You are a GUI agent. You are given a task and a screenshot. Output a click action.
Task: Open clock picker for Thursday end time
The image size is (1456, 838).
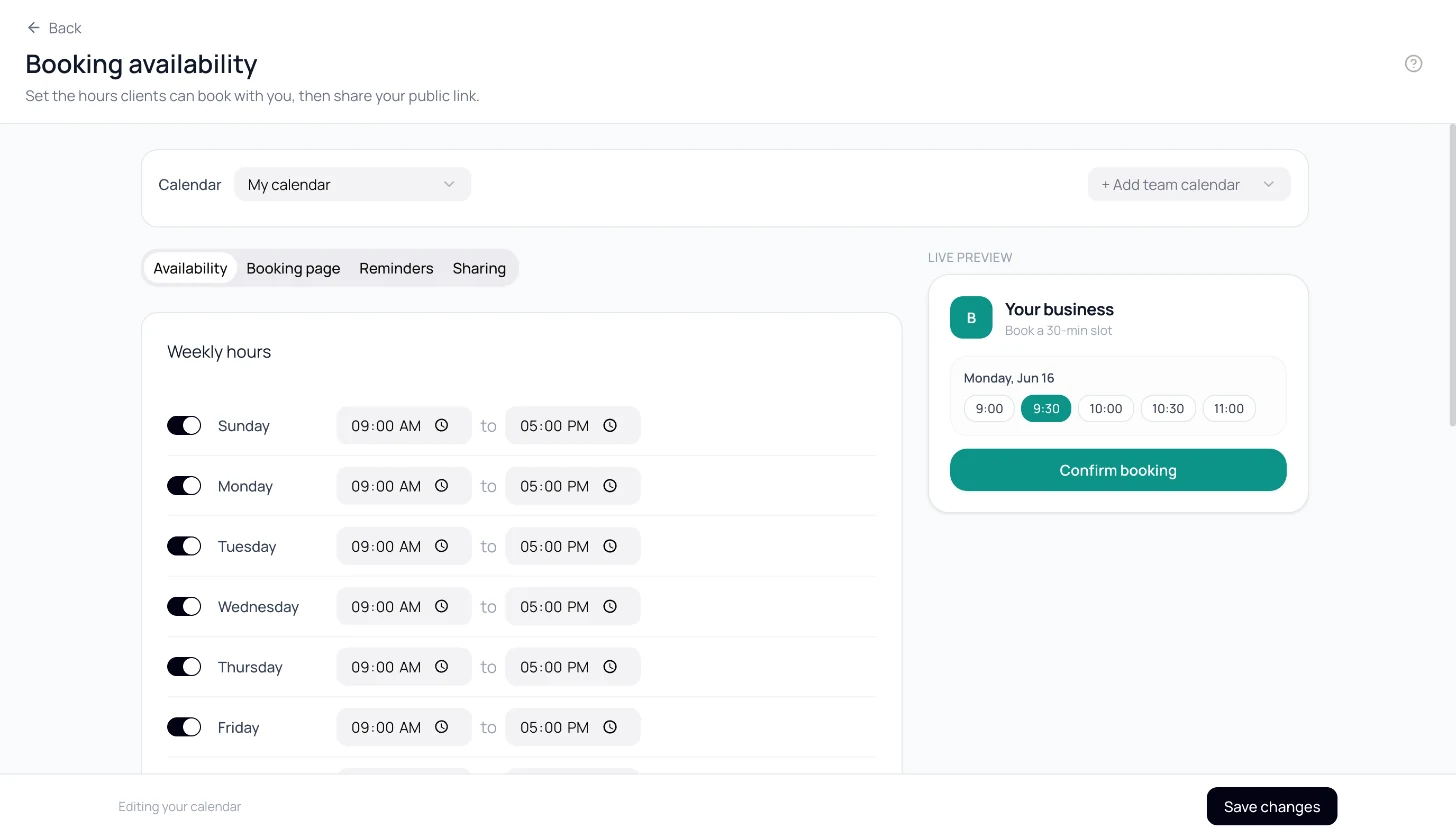click(610, 667)
